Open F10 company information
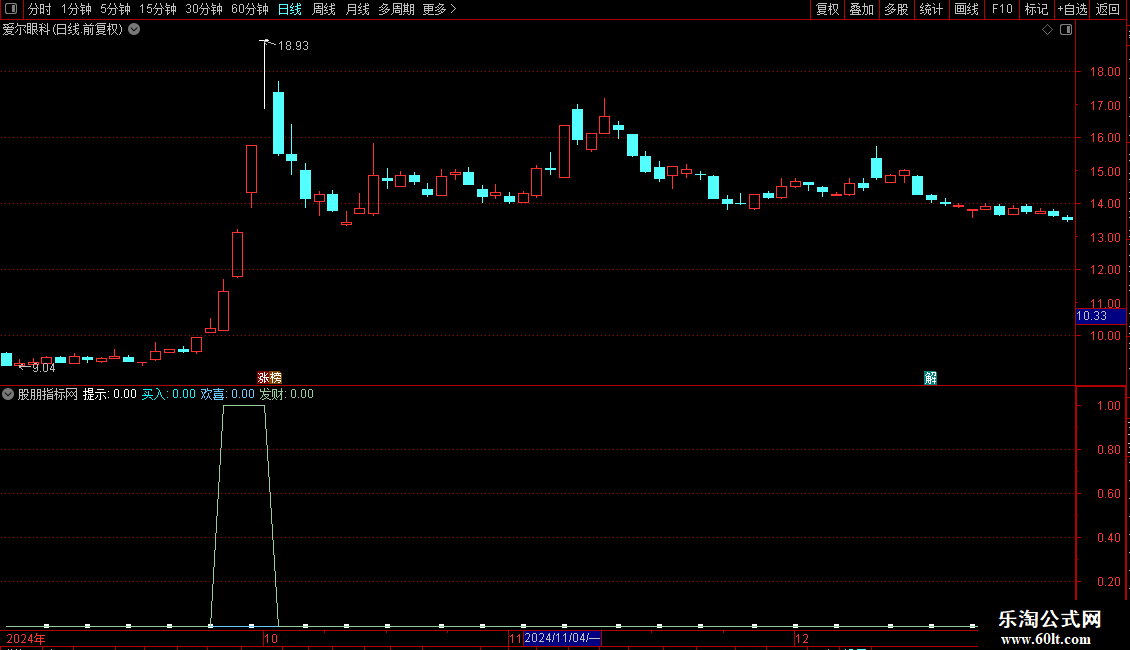Image resolution: width=1130 pixels, height=650 pixels. pos(1002,9)
